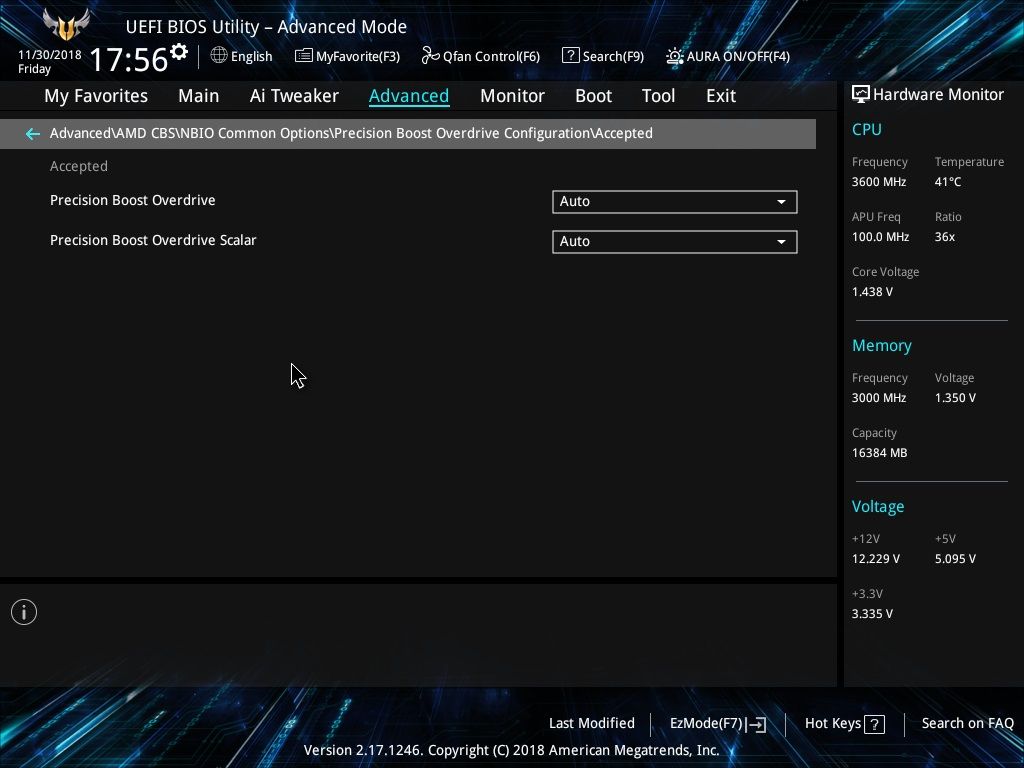Click +5V reading 5.095 V

[x=955, y=559]
